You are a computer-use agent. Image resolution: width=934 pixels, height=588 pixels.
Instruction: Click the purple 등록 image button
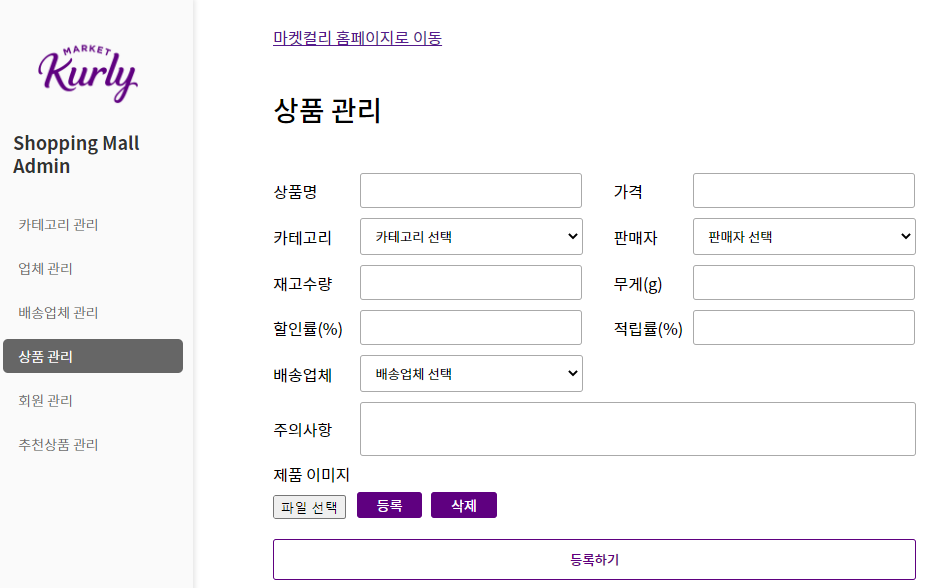pyautogui.click(x=390, y=505)
